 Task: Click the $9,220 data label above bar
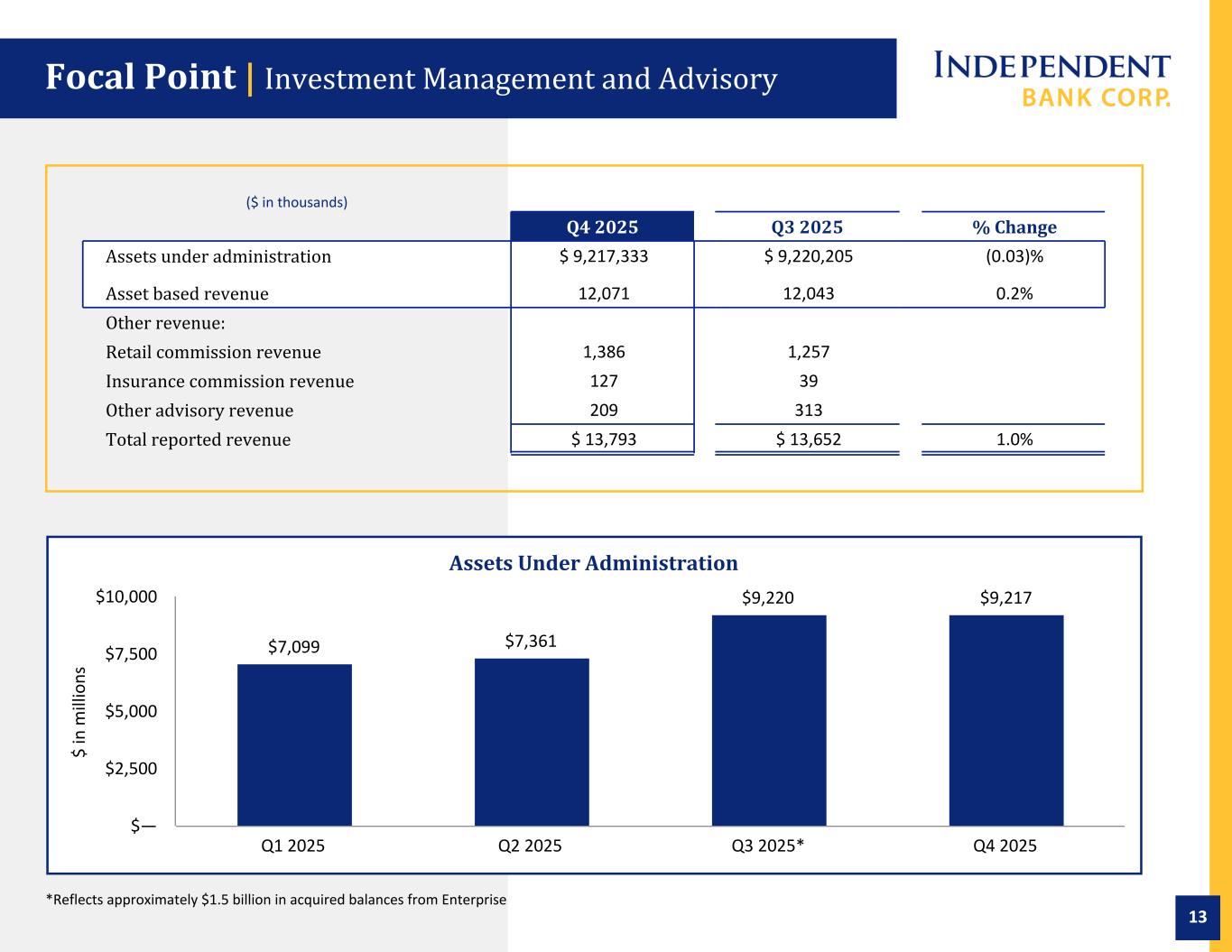point(768,597)
